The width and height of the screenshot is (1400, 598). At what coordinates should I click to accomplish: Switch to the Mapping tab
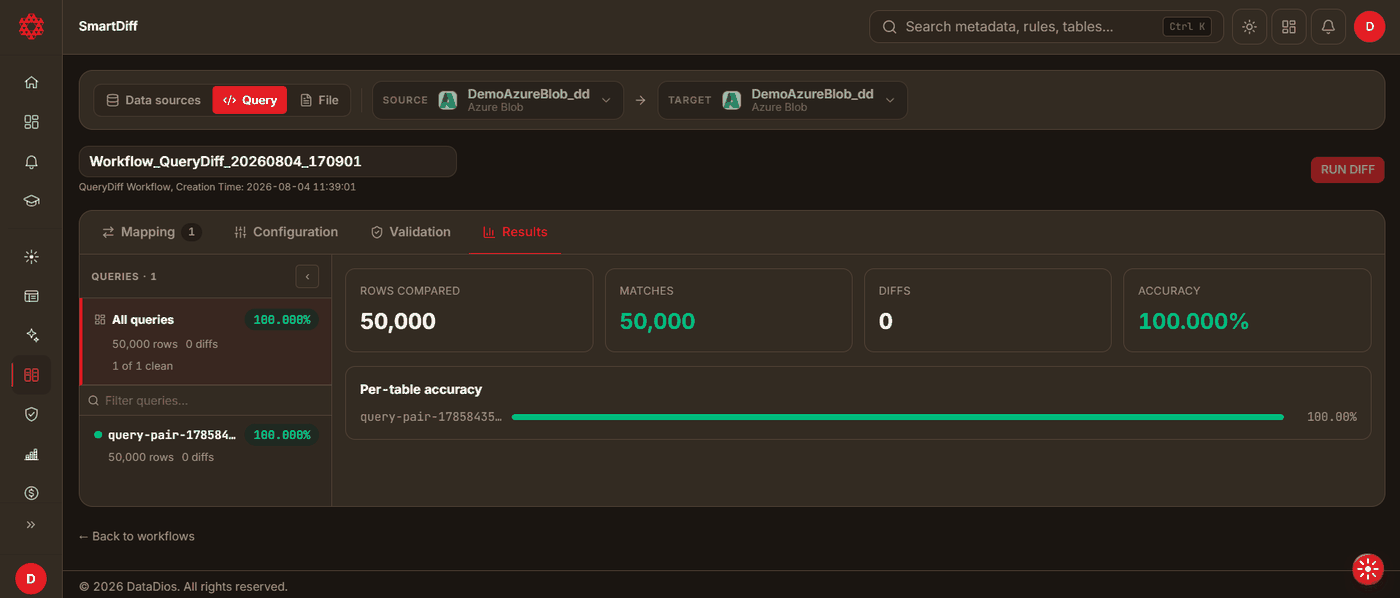(151, 232)
